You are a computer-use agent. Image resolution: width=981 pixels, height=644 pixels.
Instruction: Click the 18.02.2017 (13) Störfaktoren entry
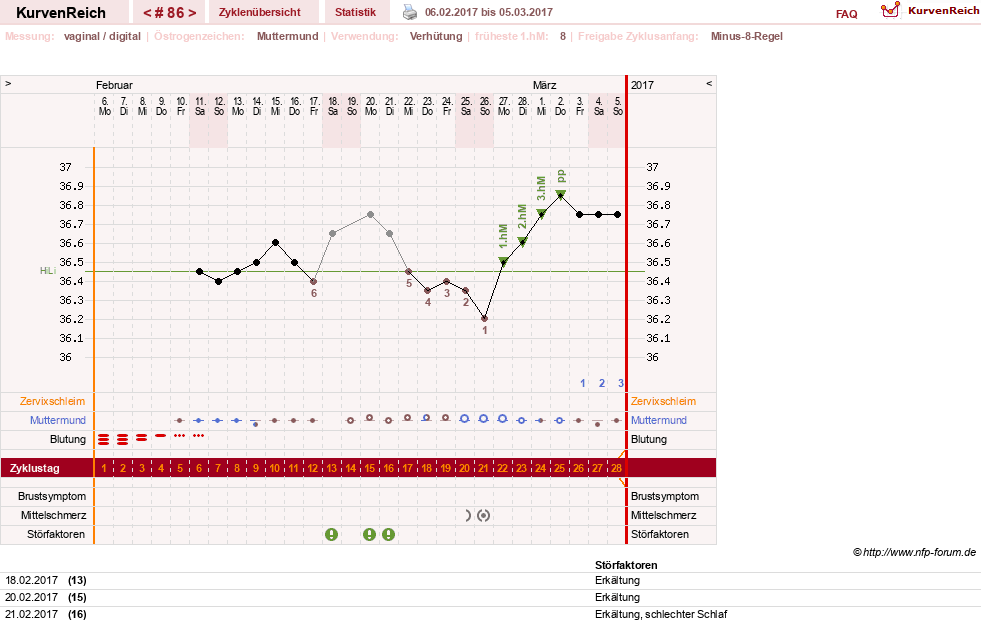point(490,581)
